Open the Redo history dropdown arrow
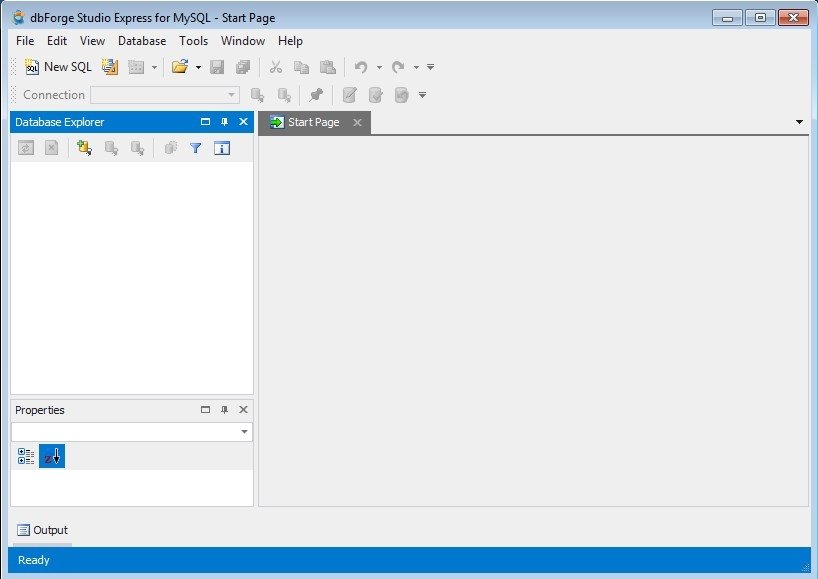This screenshot has height=579, width=818. tap(416, 67)
